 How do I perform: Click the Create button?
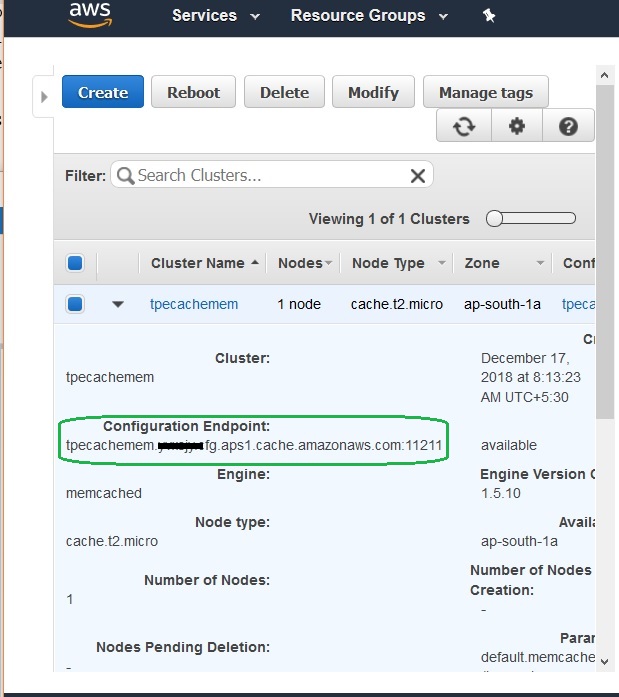coord(103,92)
